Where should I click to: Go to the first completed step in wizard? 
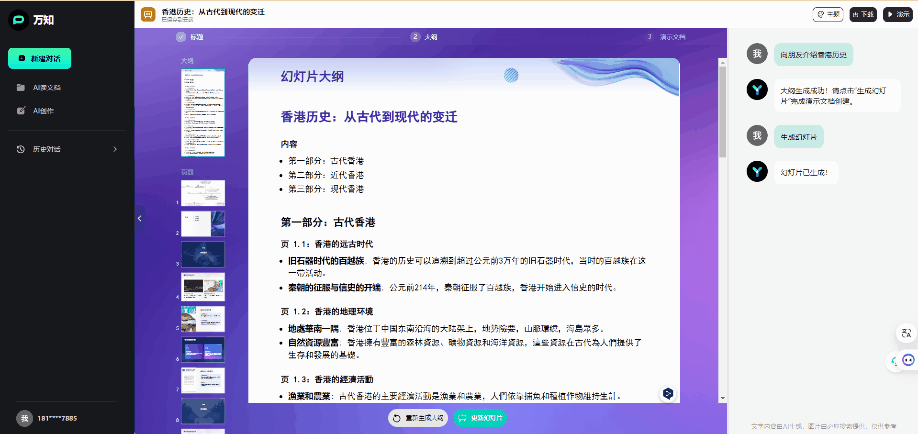[x=181, y=37]
